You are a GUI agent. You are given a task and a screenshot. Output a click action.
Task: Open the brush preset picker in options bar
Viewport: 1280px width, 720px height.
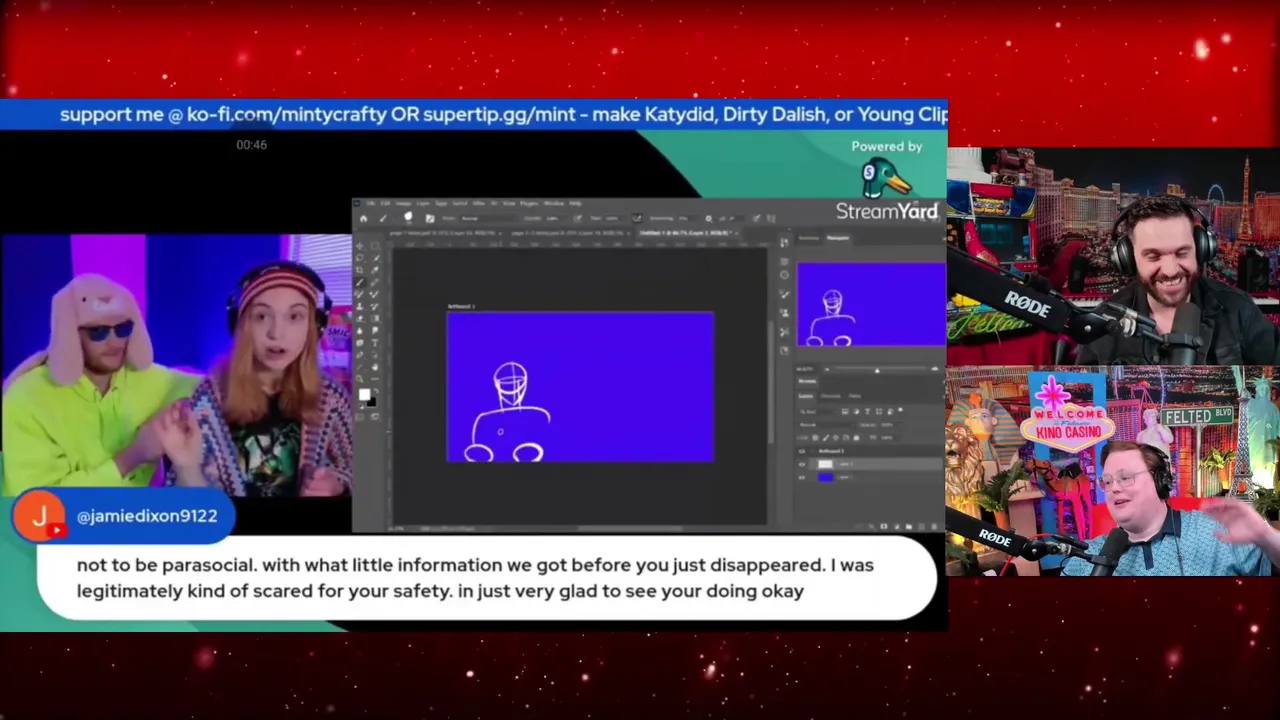pyautogui.click(x=408, y=217)
